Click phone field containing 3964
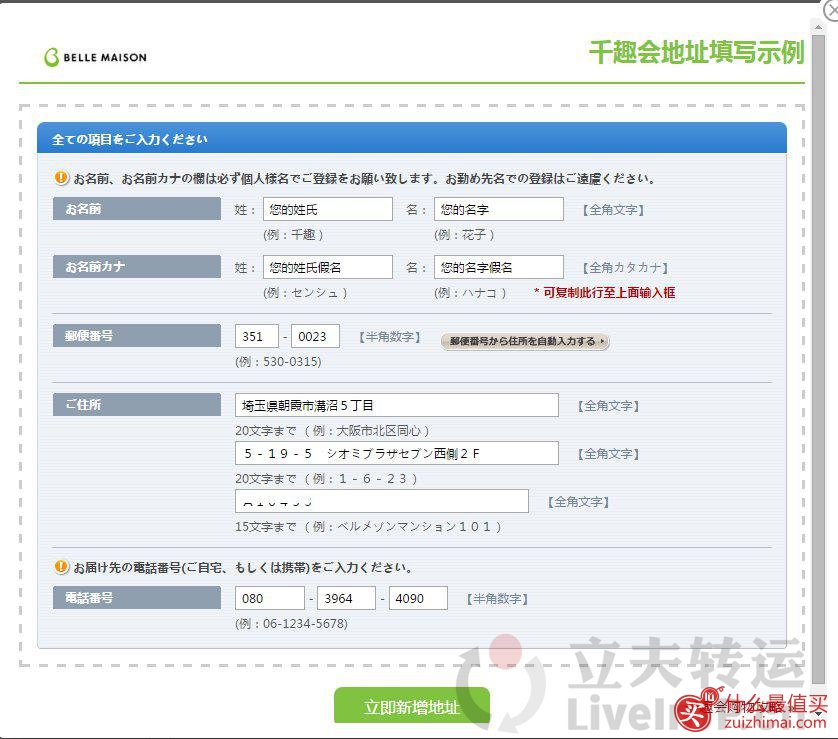 pos(346,598)
